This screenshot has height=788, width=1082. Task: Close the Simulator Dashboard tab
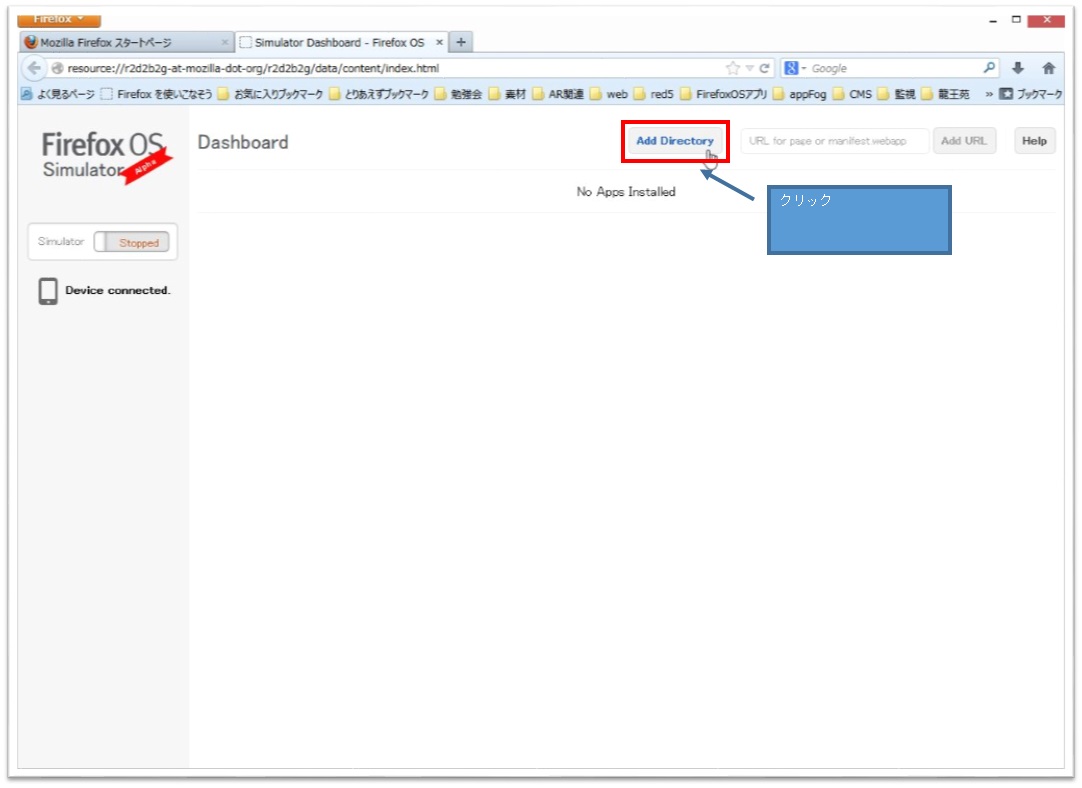pyautogui.click(x=439, y=42)
